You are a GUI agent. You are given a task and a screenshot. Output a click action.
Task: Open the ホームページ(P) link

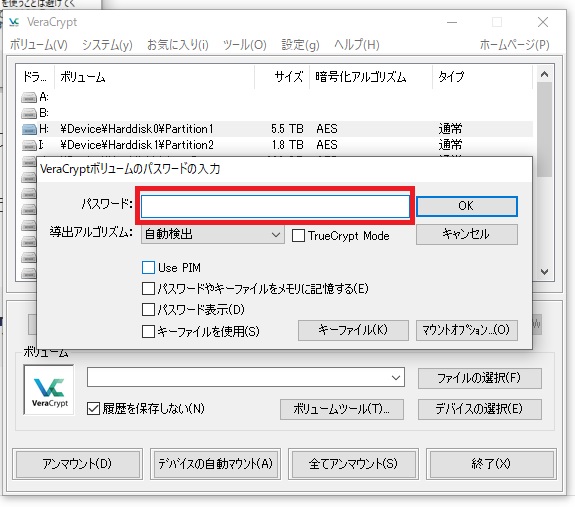click(515, 45)
